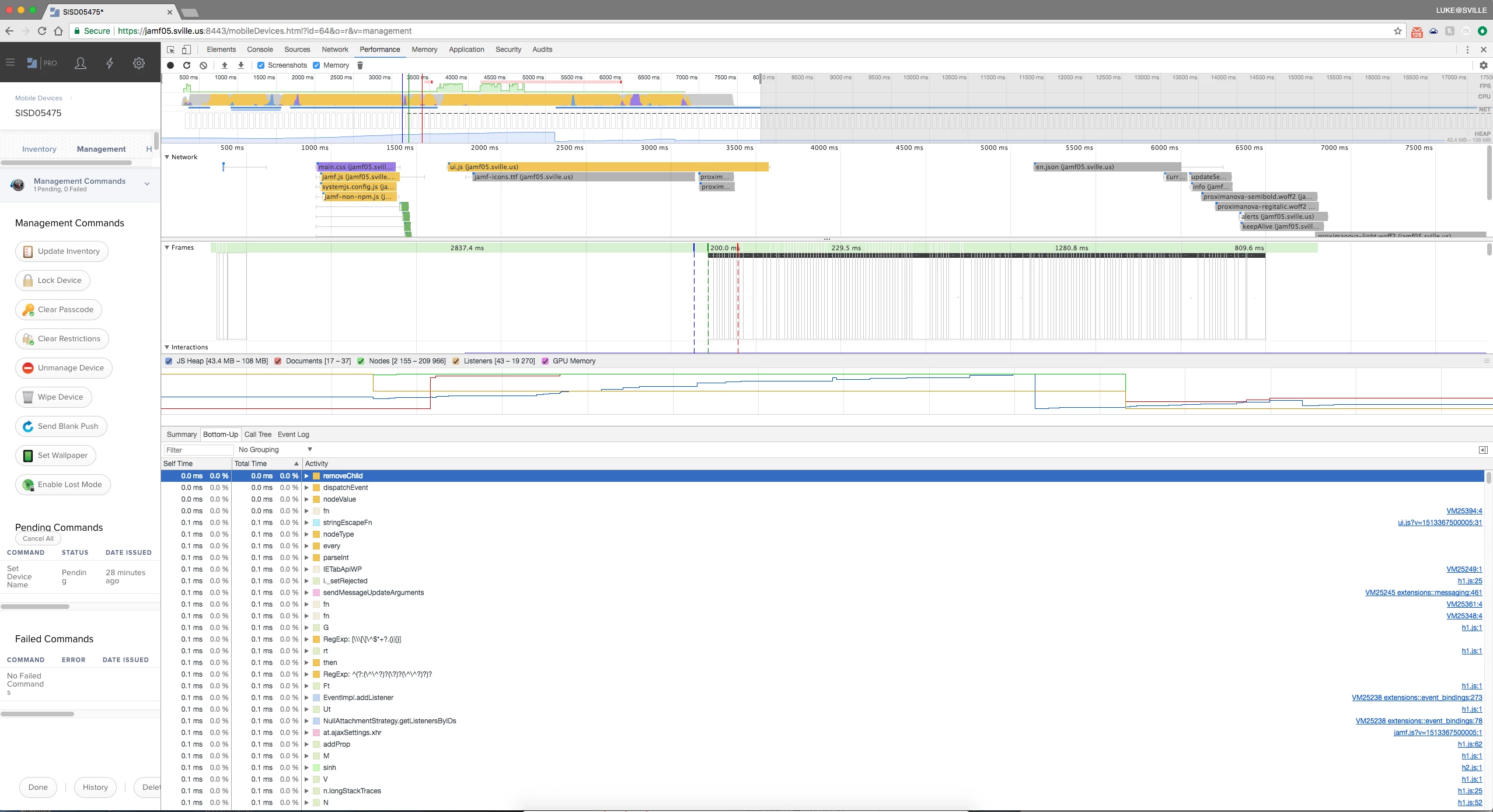Screen dimensions: 1493x812
Task: Clear the performance recording
Action: tap(203, 65)
